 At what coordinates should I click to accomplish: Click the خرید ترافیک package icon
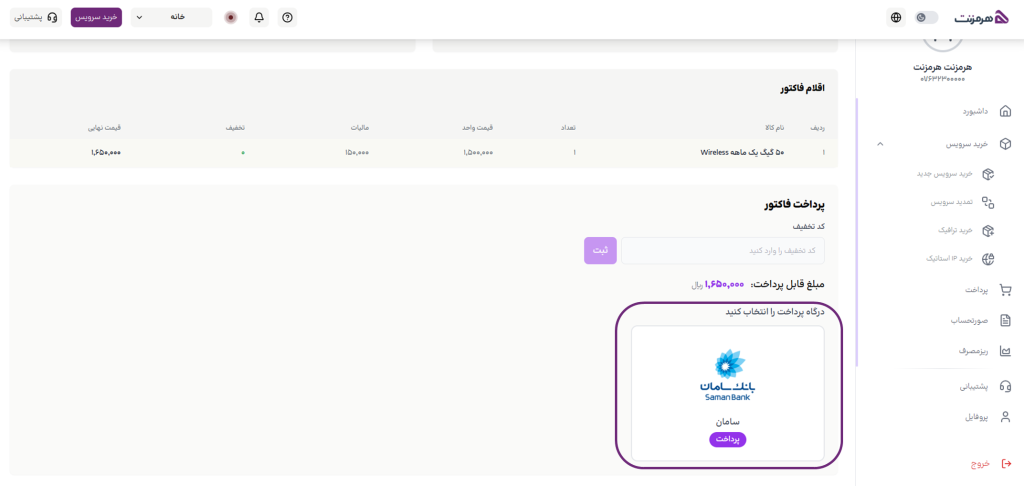click(x=988, y=231)
